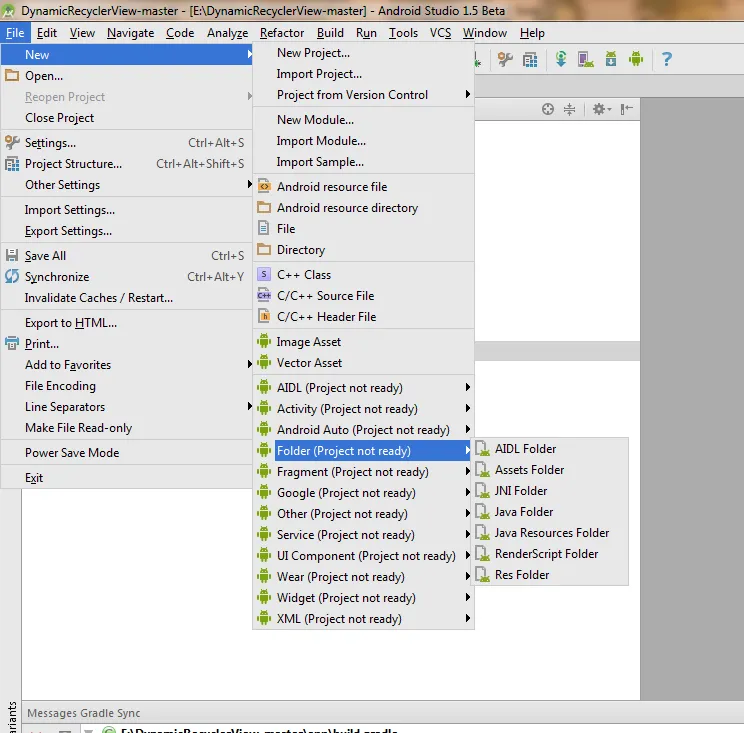Click the Save All floppy disk icon
Screen dimensions: 744x733
[12, 255]
